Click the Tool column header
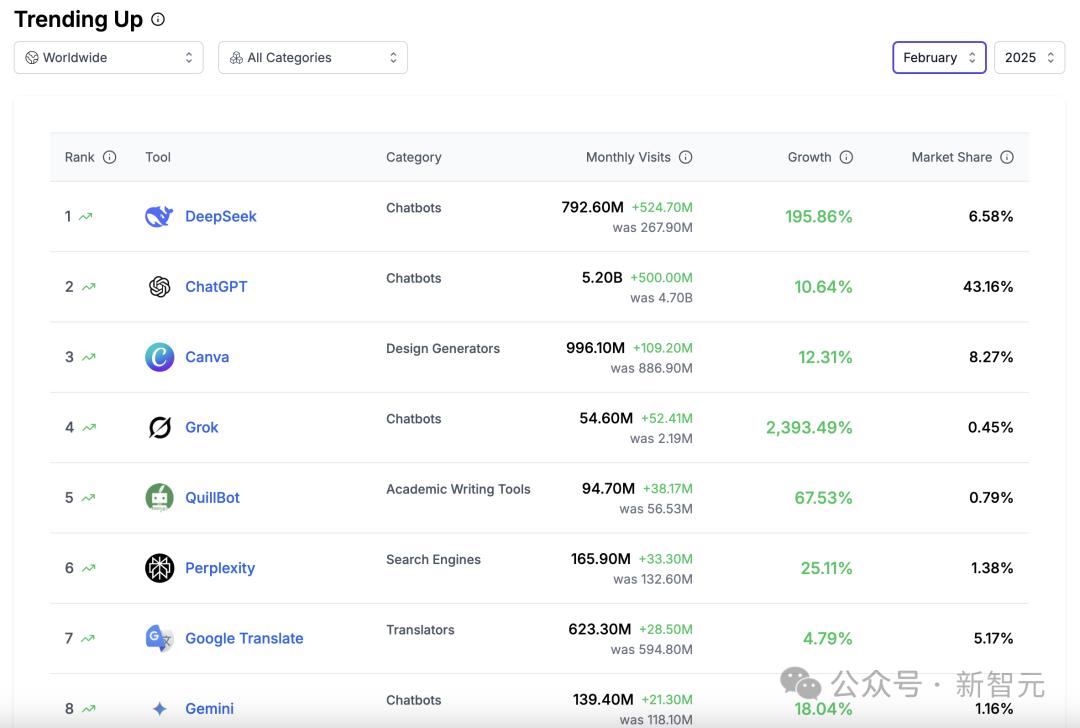The width and height of the screenshot is (1080, 728). (158, 157)
